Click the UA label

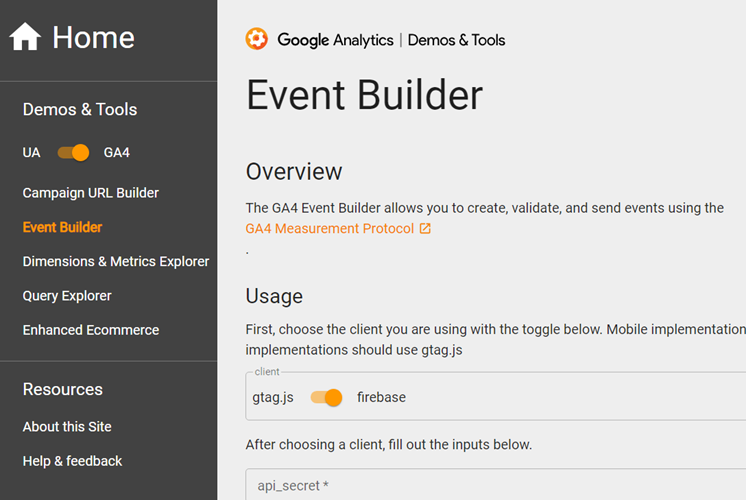(31, 153)
